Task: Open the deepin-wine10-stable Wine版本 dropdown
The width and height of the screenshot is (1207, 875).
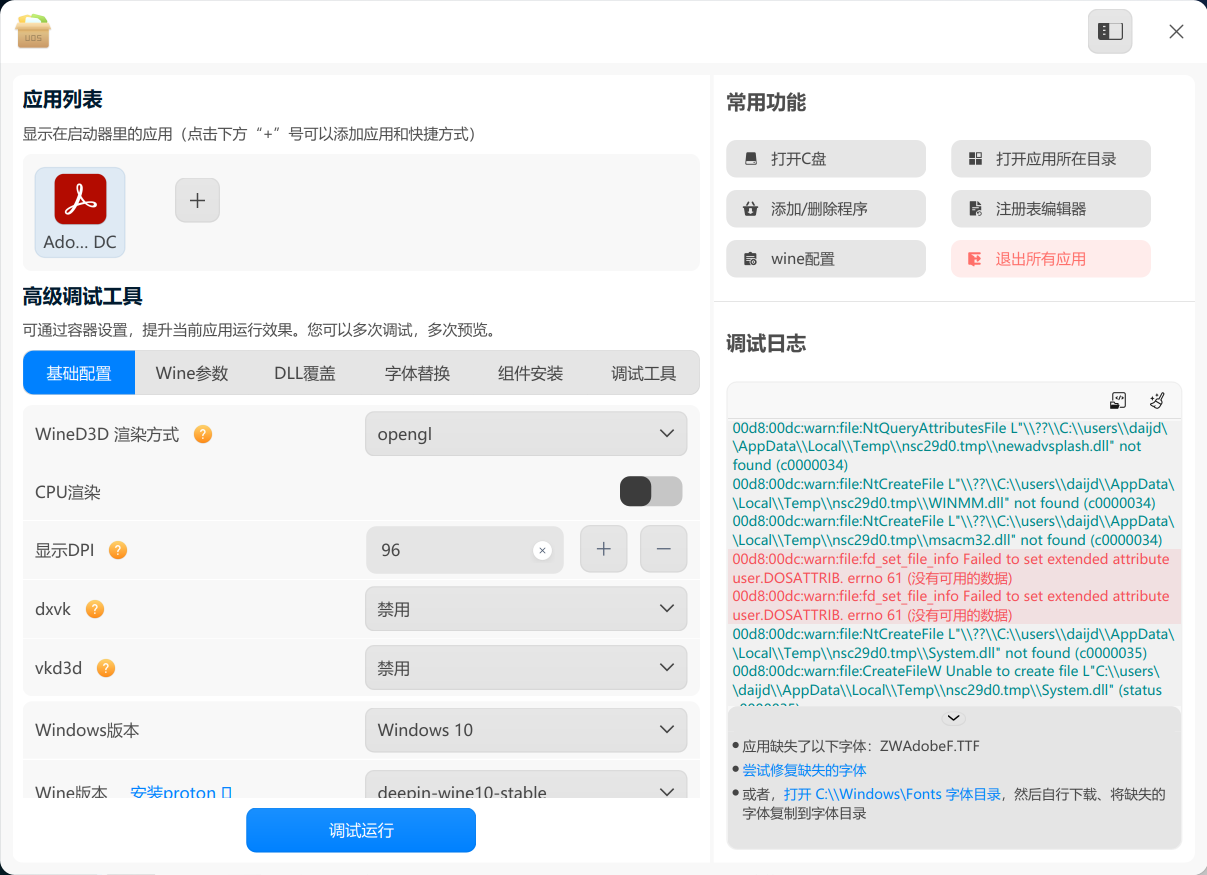Action: 526,785
